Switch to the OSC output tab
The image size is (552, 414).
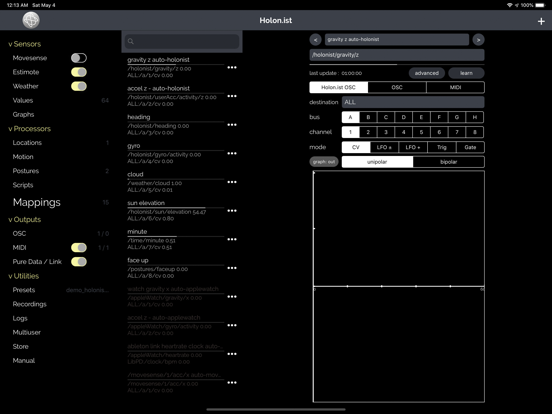point(397,87)
